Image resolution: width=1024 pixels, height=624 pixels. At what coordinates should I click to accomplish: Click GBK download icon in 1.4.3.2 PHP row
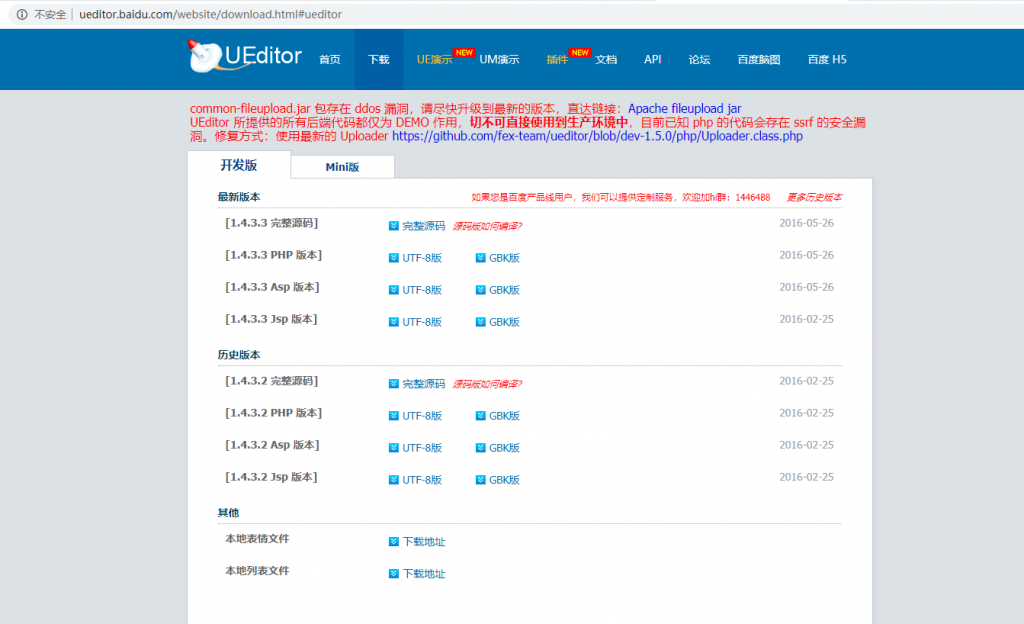point(481,416)
